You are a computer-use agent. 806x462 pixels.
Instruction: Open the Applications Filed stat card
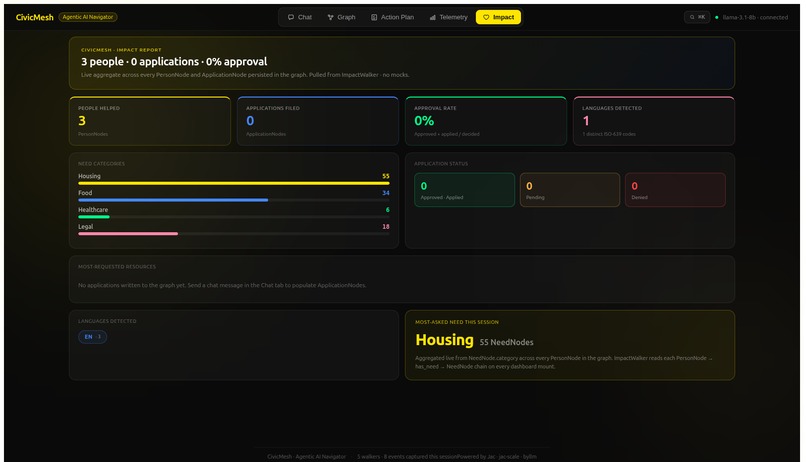(318, 121)
